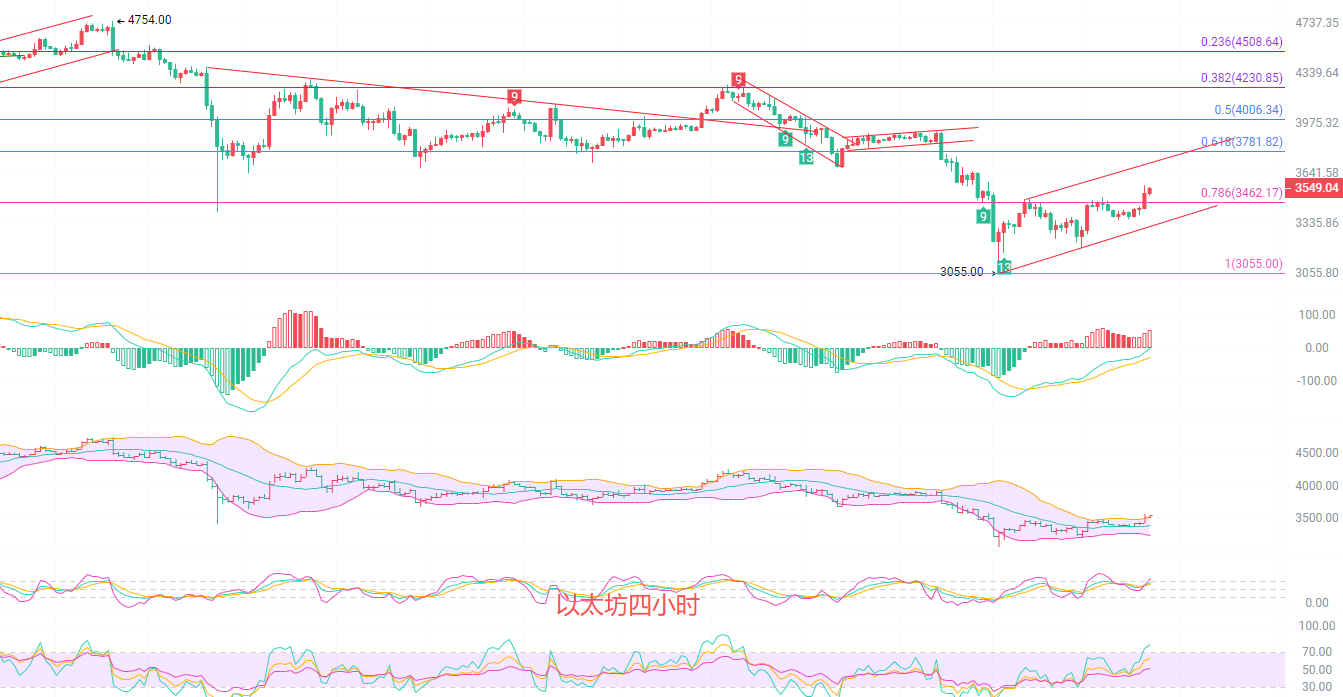Viewport: 1343px width, 697px height.
Task: Click the 3055.00 low annotation with arrow
Action: click(967, 271)
